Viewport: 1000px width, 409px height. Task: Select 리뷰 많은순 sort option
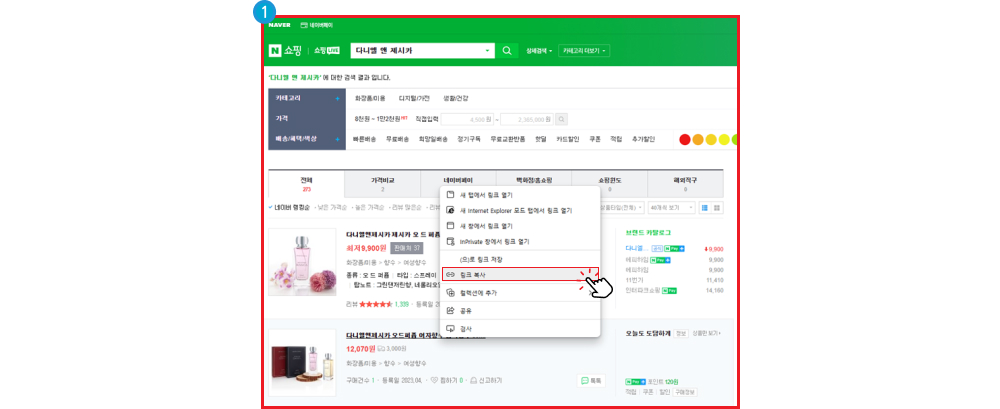pos(405,207)
